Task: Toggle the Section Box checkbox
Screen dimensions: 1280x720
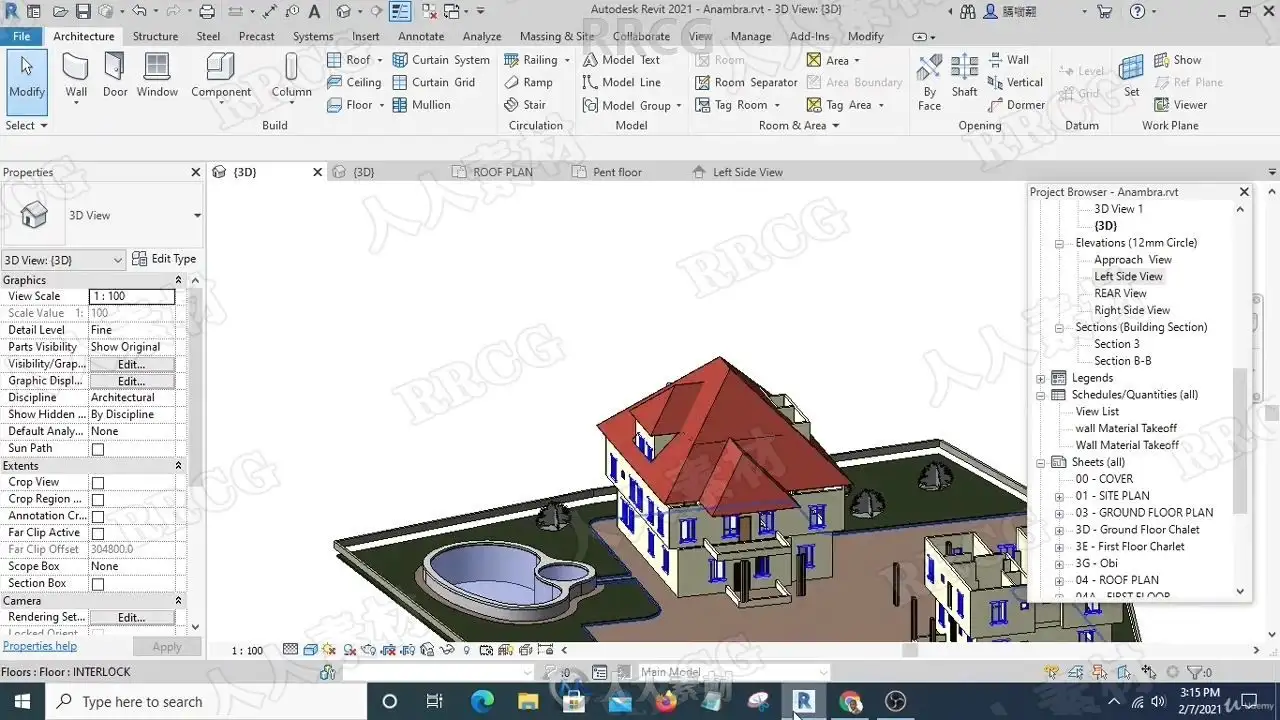Action: point(98,584)
